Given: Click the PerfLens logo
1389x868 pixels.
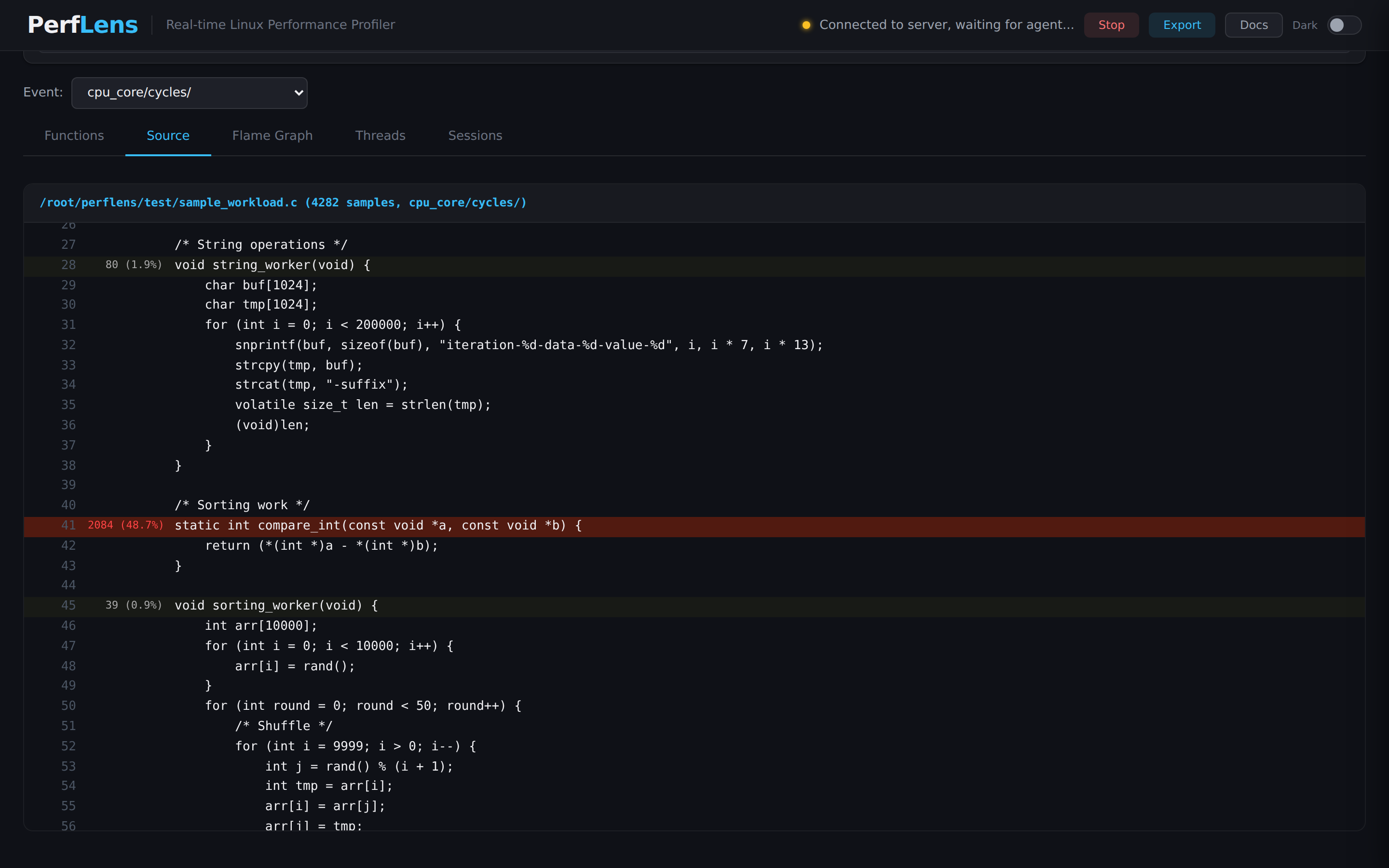Looking at the screenshot, I should [82, 25].
